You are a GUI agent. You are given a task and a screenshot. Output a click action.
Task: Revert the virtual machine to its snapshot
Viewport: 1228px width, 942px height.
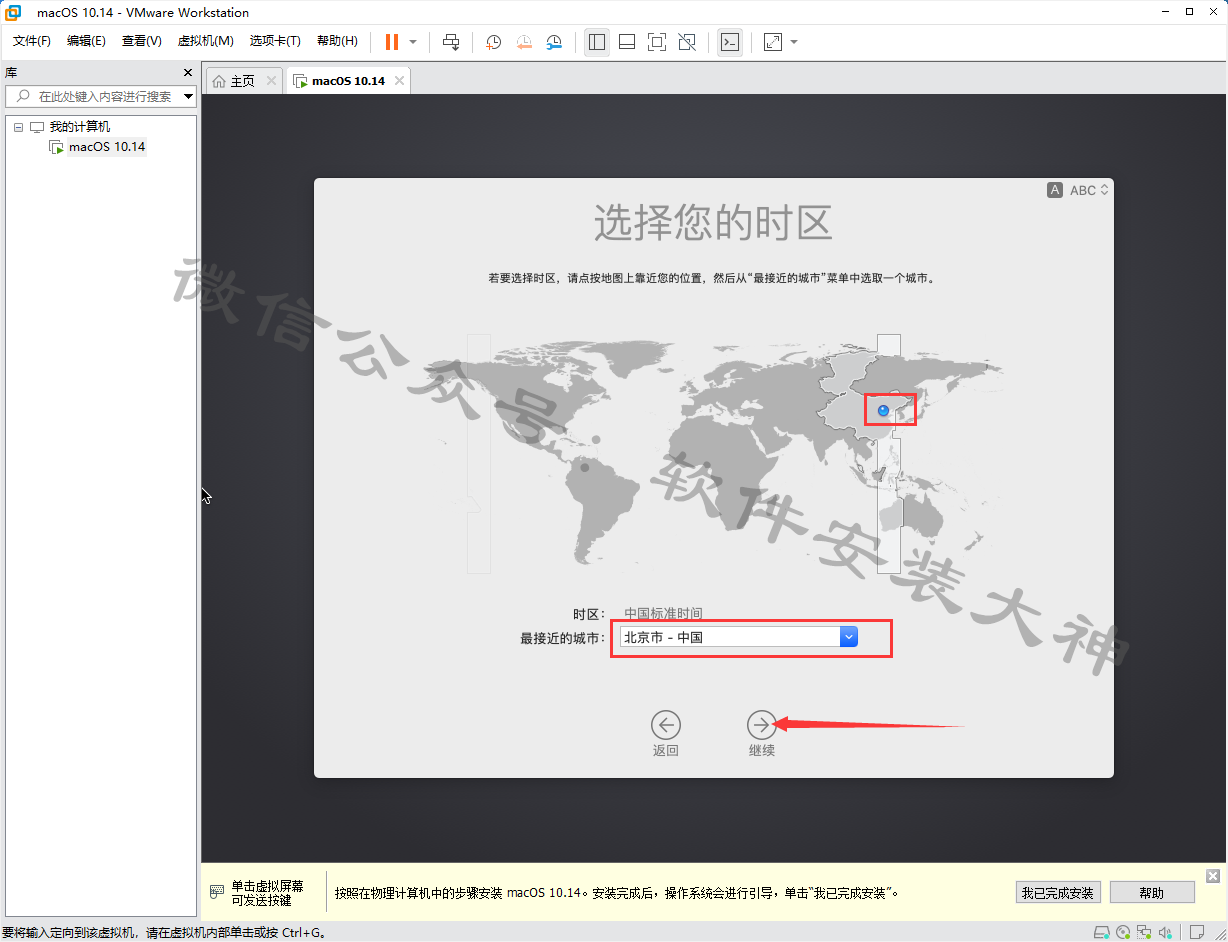coord(524,42)
